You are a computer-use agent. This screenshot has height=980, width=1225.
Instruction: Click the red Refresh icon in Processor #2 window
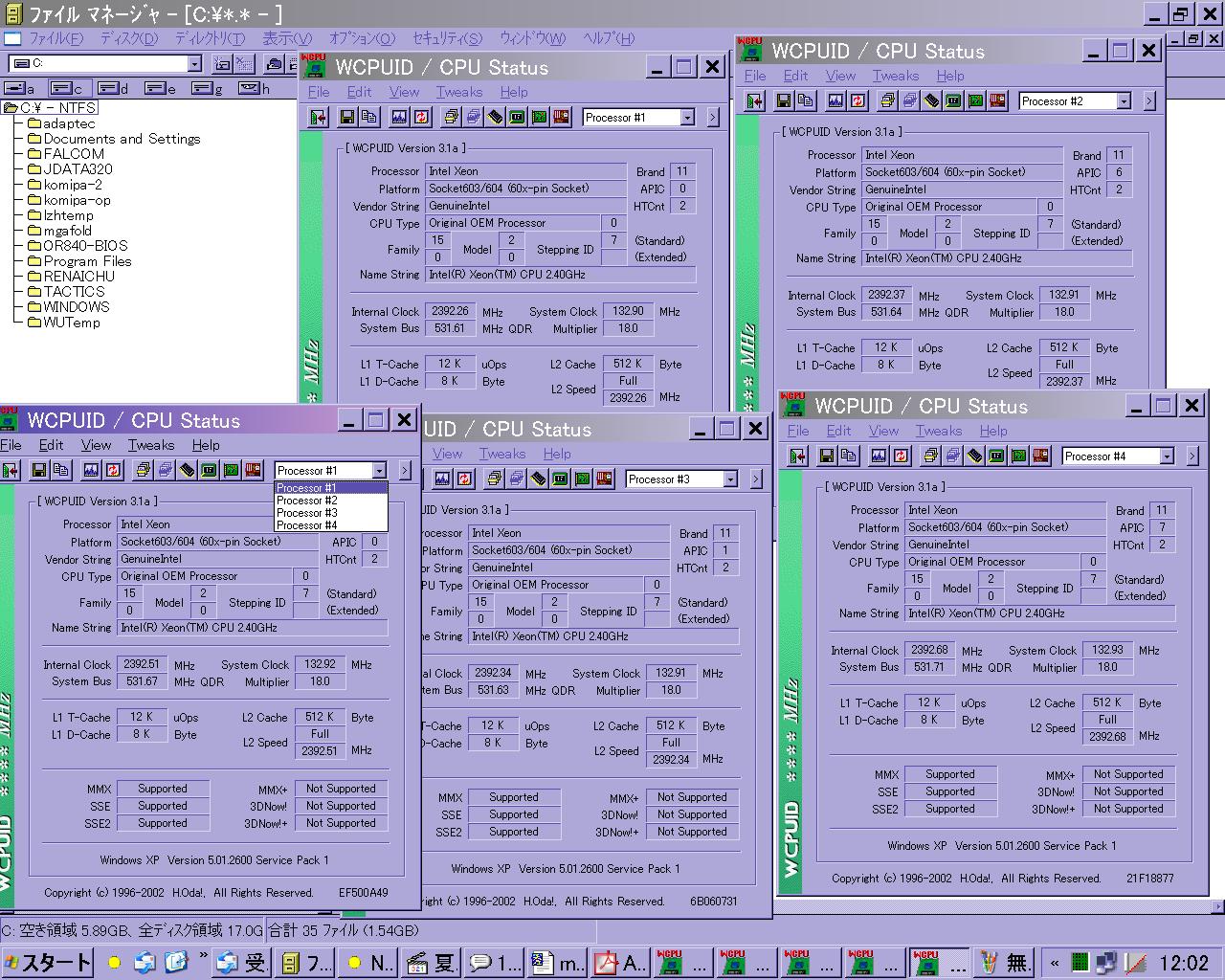[x=857, y=100]
